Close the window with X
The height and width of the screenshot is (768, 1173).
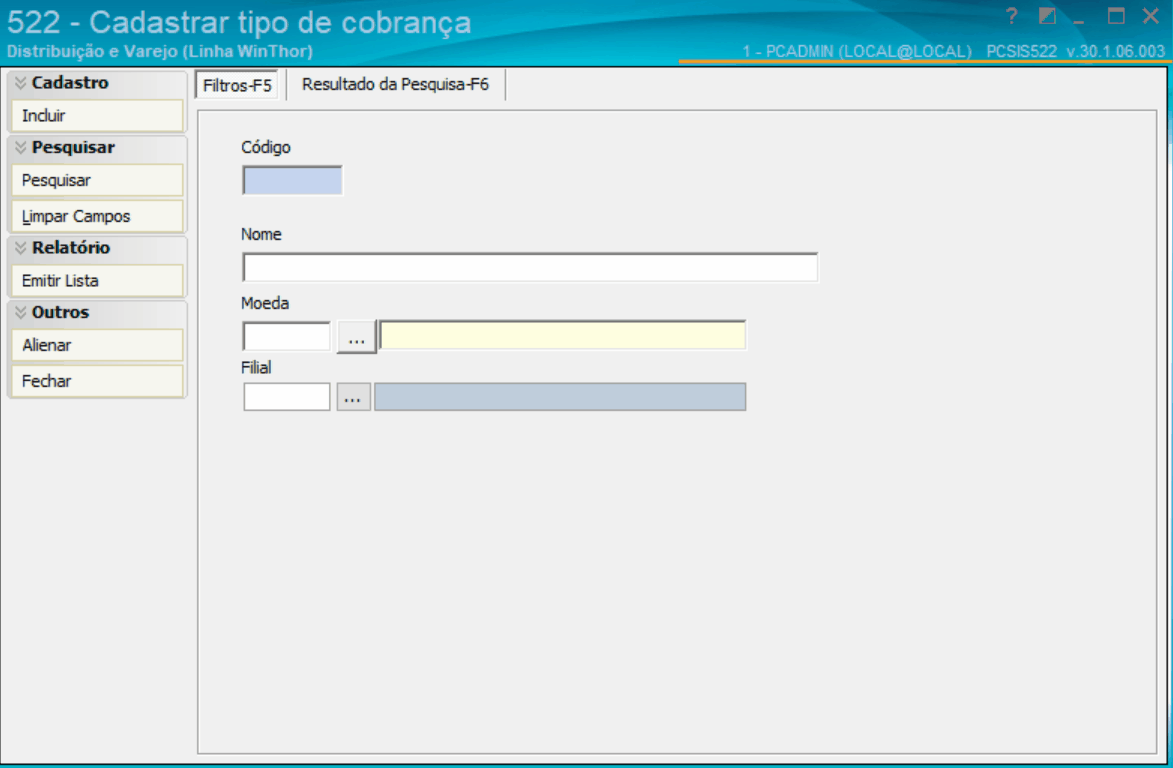pyautogui.click(x=1151, y=16)
